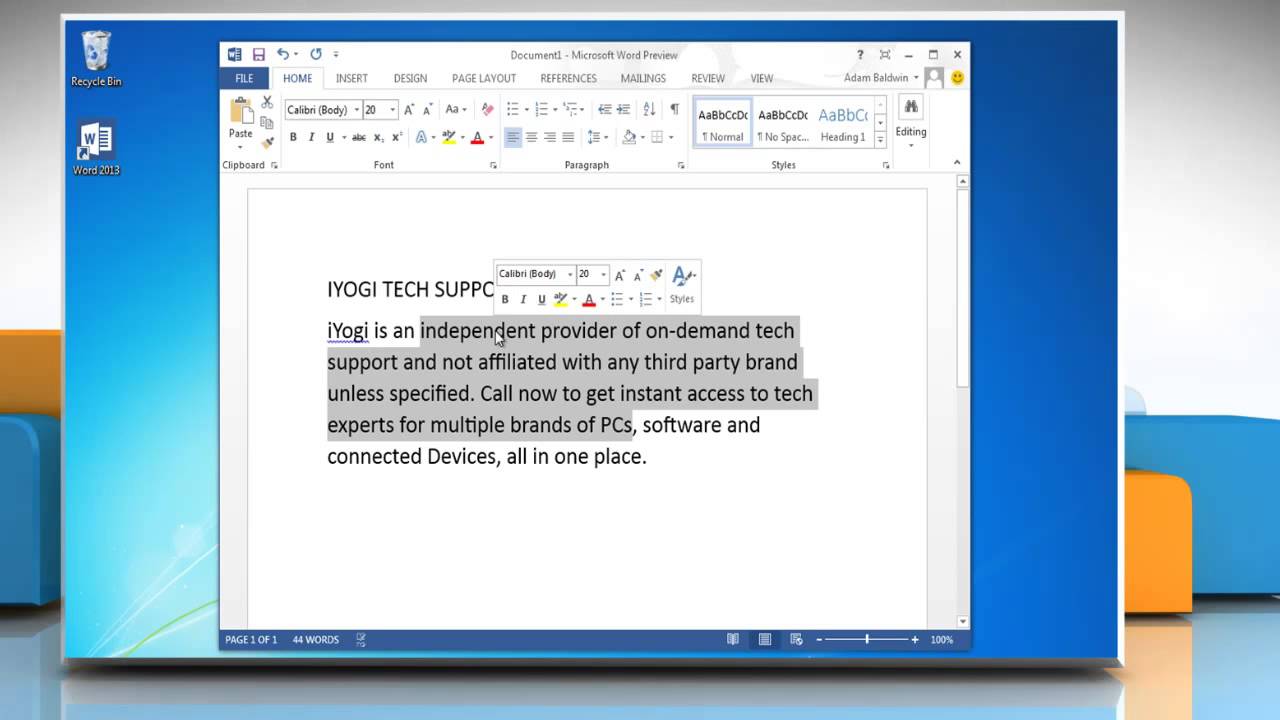Click the Redo/Repeat icon in the title bar

coord(316,55)
